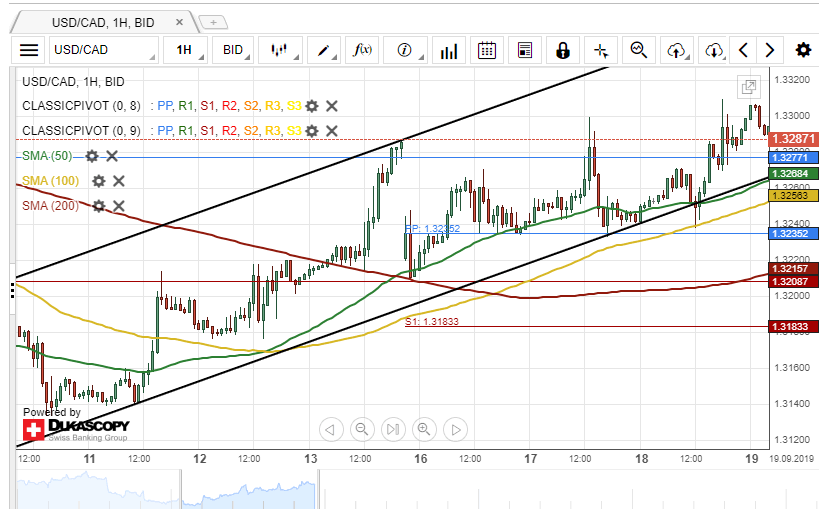Toggle the volume bars chart icon
The image size is (825, 519).
coord(449,50)
